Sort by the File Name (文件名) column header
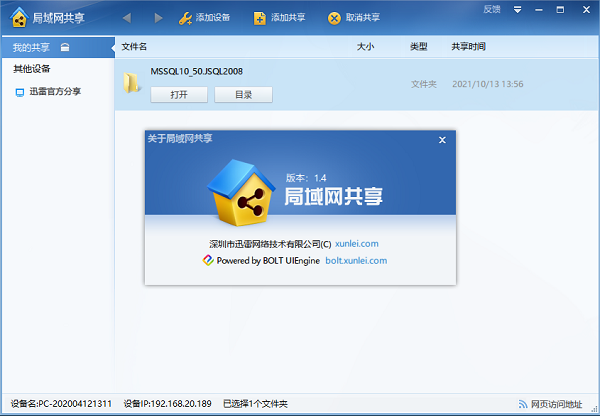600x416 pixels. pos(134,47)
